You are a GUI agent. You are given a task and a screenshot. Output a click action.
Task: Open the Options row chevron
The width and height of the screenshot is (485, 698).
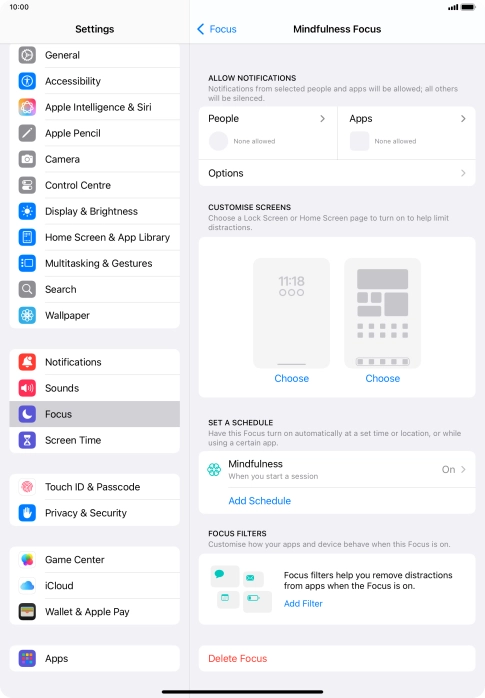click(463, 173)
